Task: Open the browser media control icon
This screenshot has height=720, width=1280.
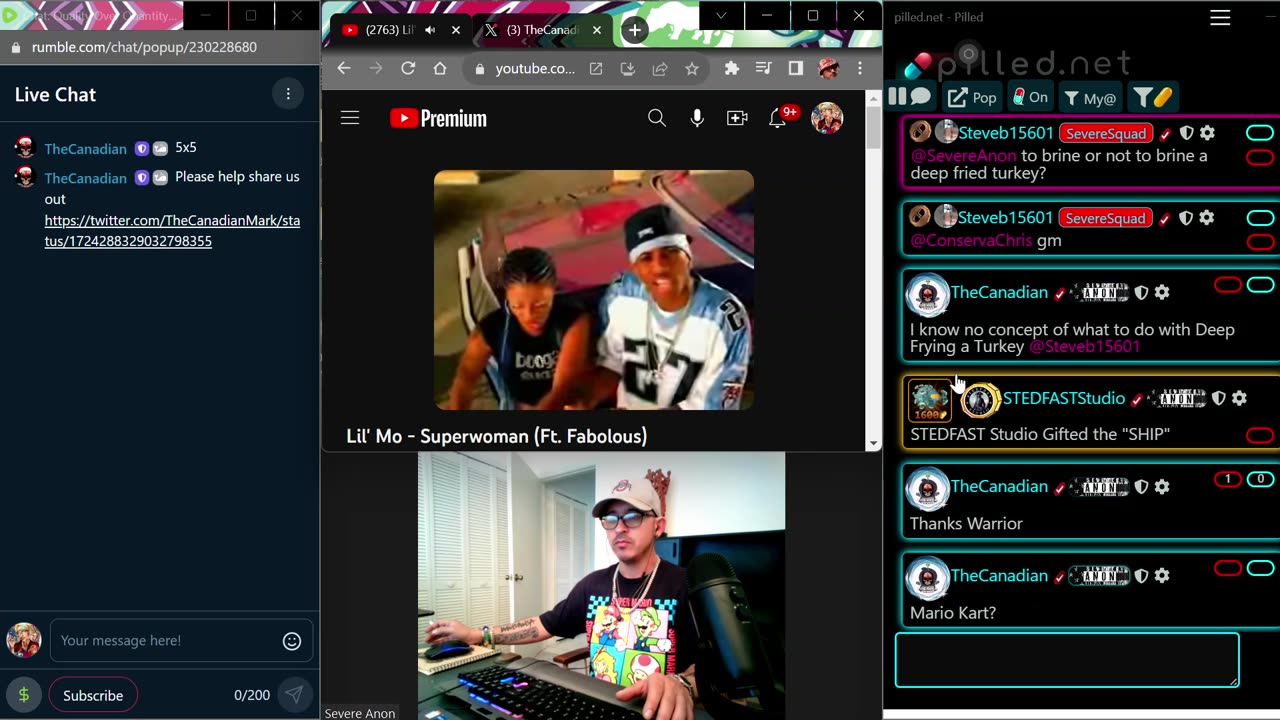Action: click(x=763, y=68)
